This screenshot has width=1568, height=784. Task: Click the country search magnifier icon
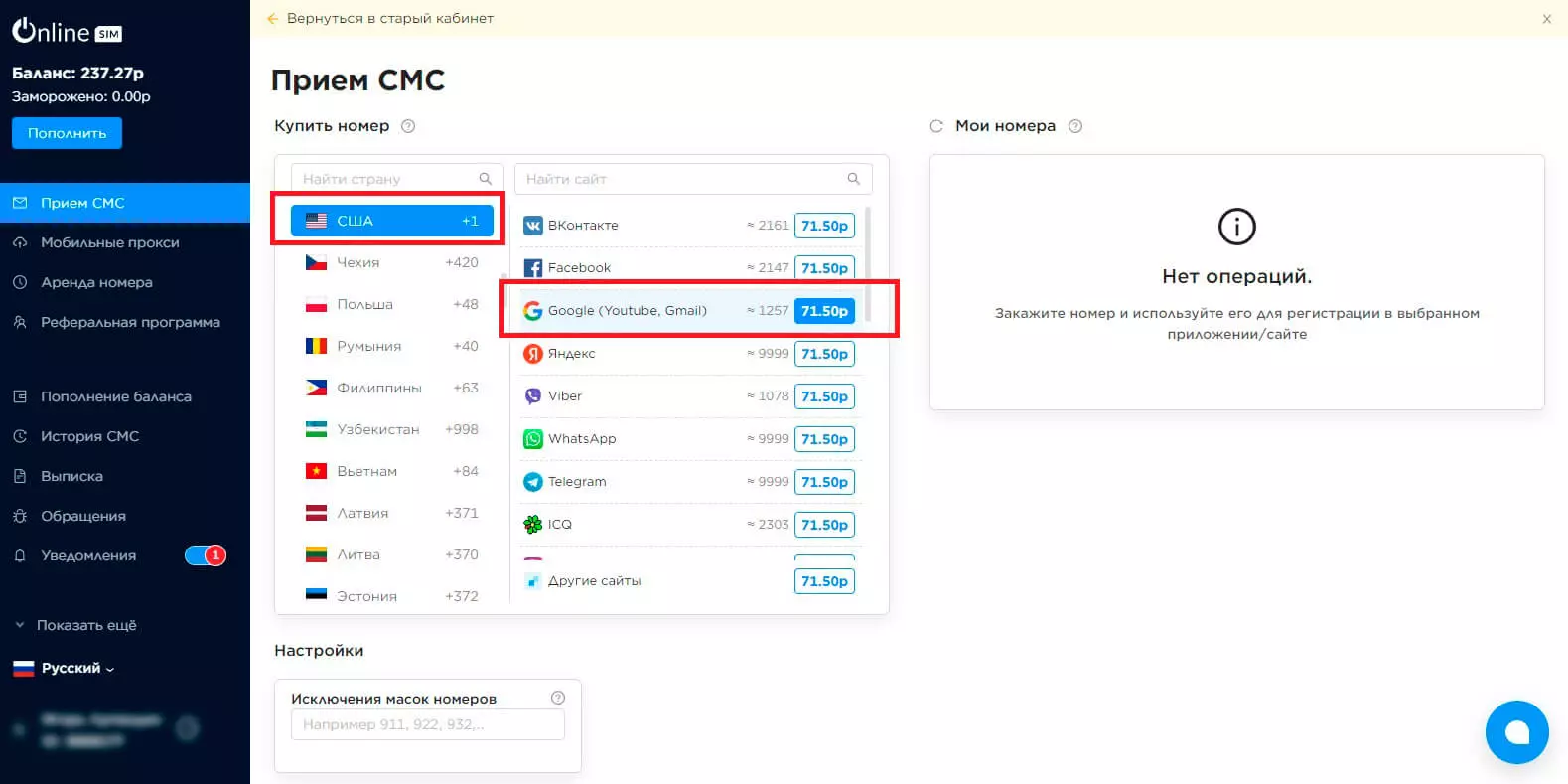tap(486, 179)
